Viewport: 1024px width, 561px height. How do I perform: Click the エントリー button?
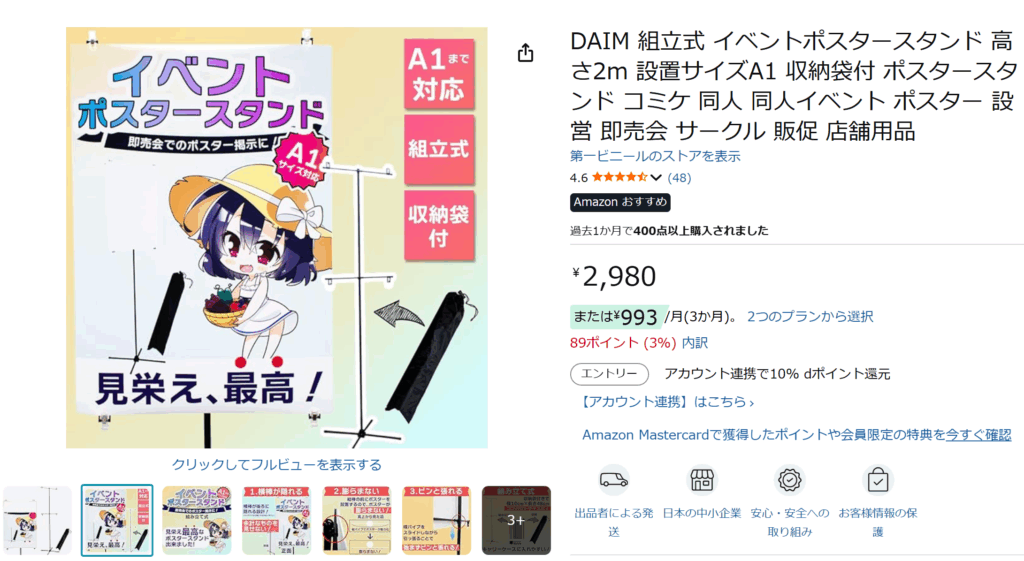pos(609,374)
